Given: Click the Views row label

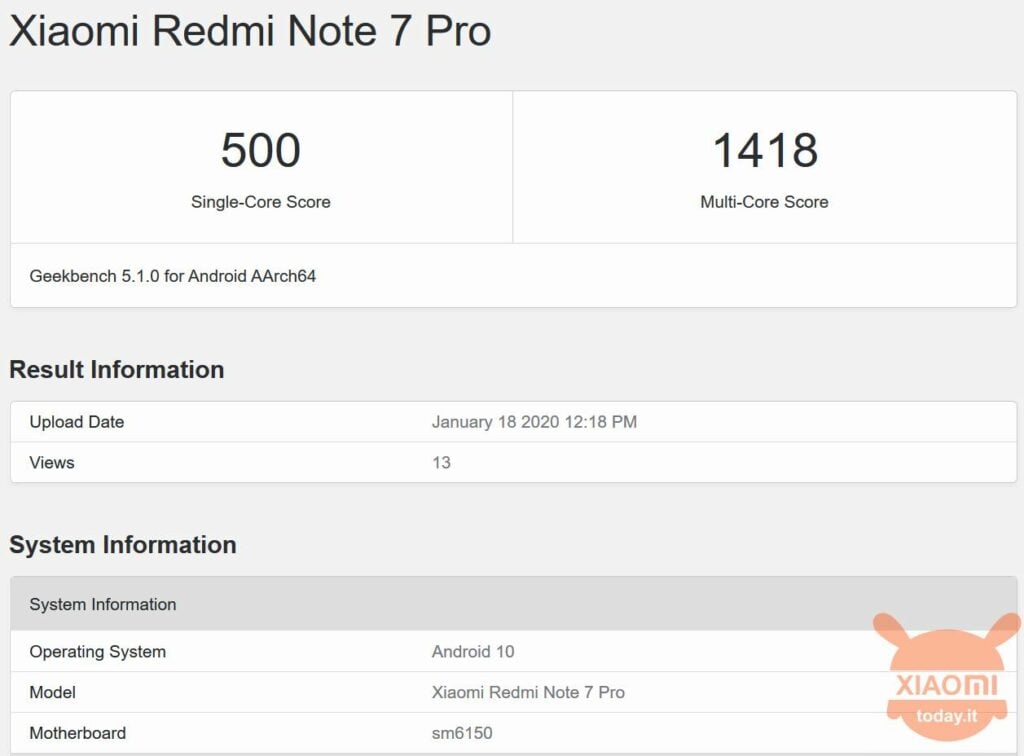Looking at the screenshot, I should click(x=52, y=462).
